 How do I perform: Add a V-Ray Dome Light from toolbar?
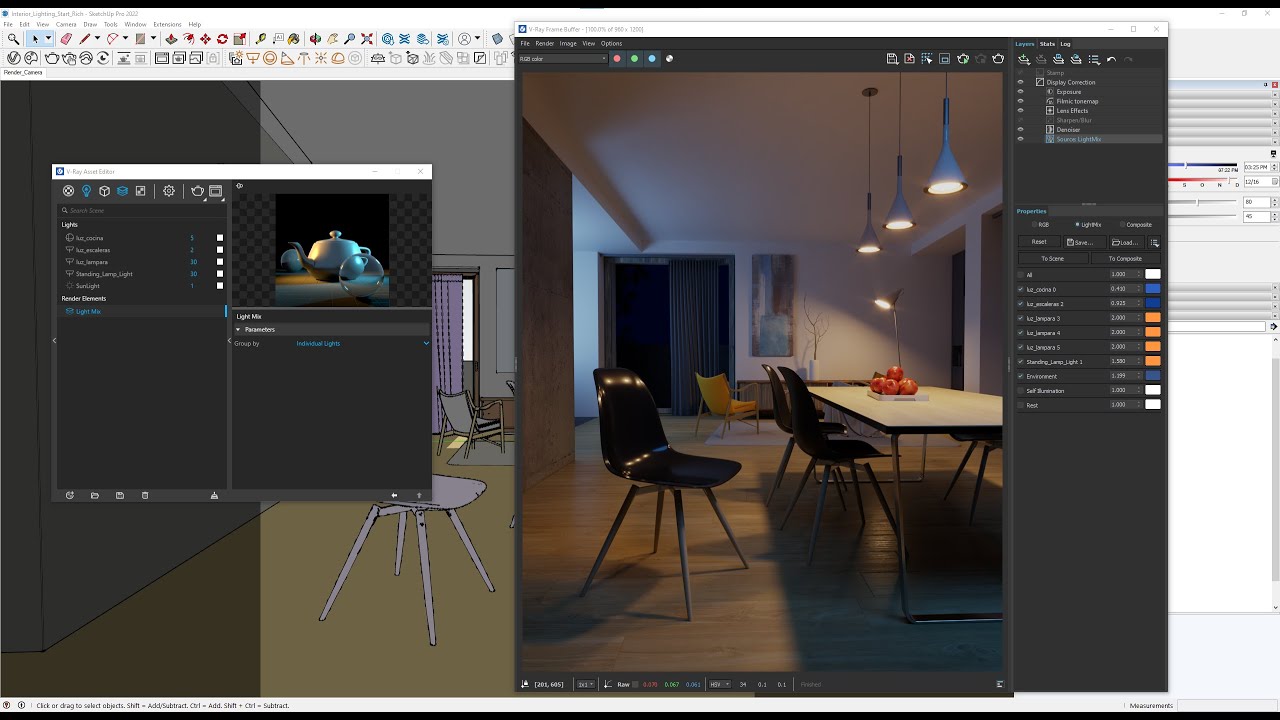coord(338,58)
